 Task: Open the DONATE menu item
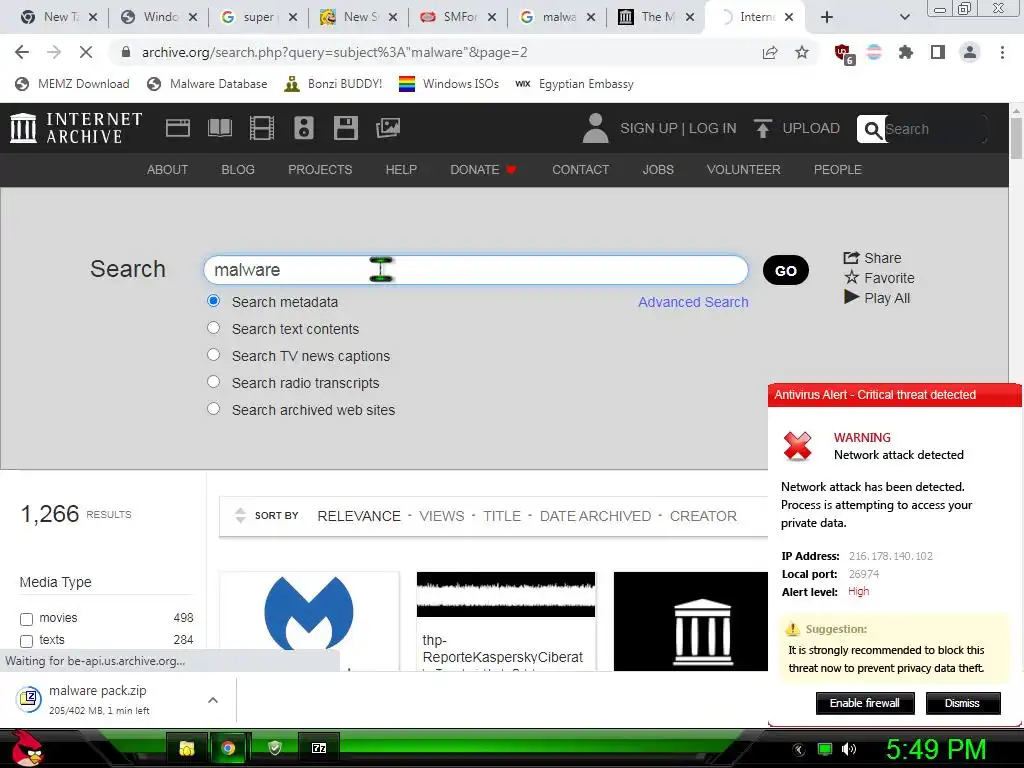tap(483, 170)
